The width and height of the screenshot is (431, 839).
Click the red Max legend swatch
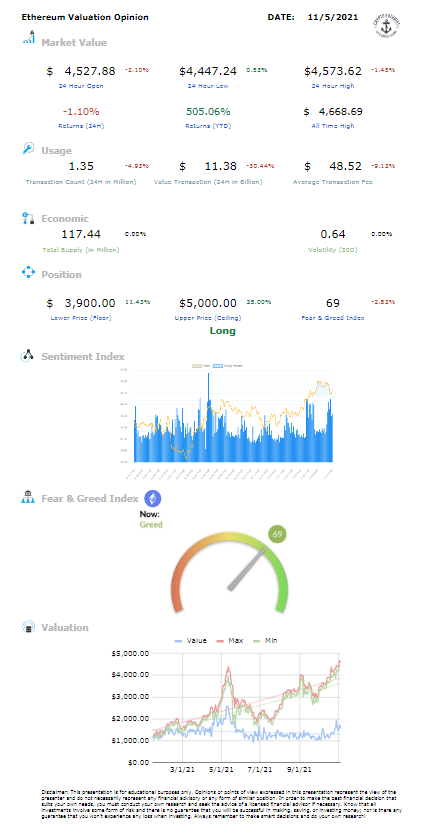click(221, 640)
